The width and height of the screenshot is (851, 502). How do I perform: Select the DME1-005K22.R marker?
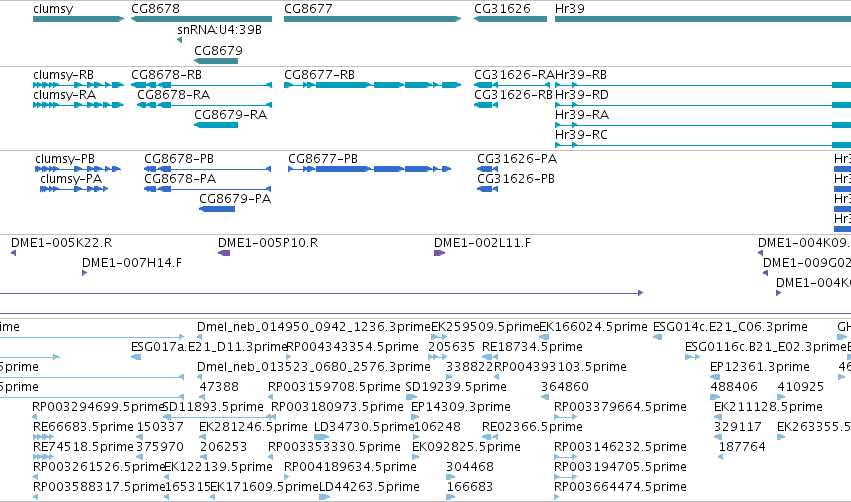coord(14,253)
